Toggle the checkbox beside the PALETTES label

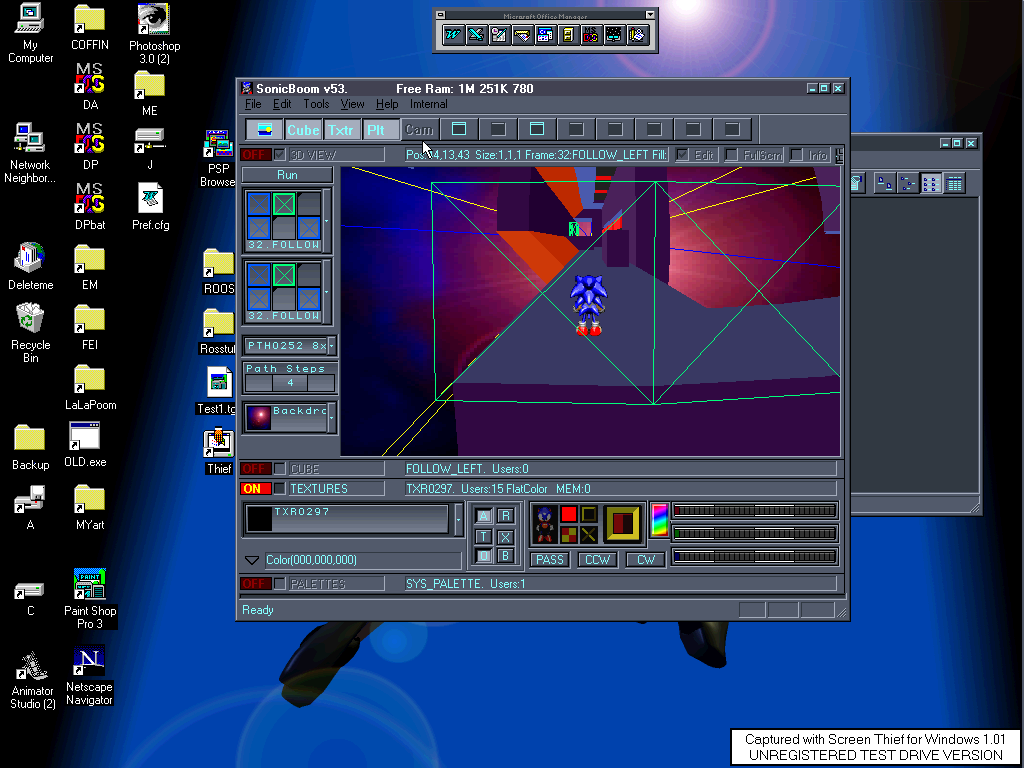tap(280, 584)
